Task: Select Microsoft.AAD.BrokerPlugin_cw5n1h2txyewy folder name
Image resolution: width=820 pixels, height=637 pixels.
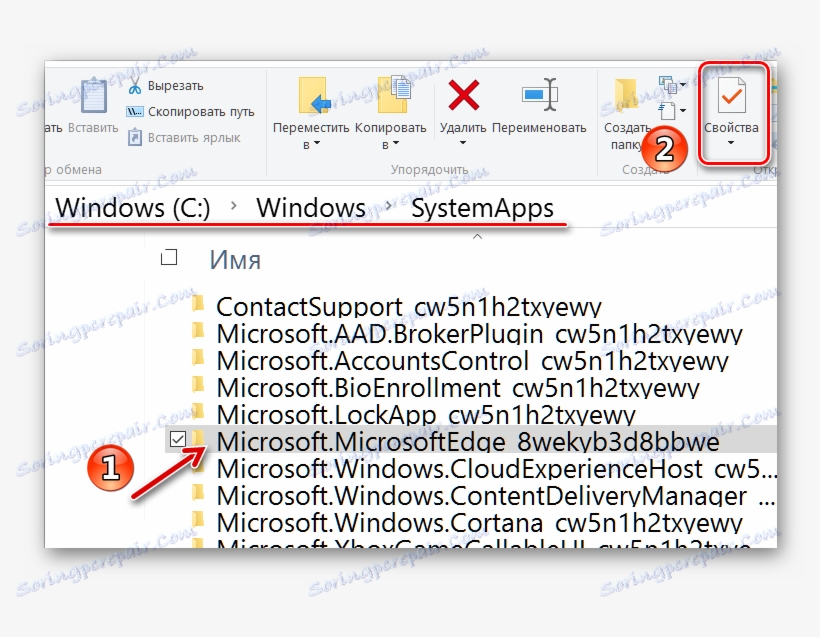Action: pyautogui.click(x=480, y=334)
